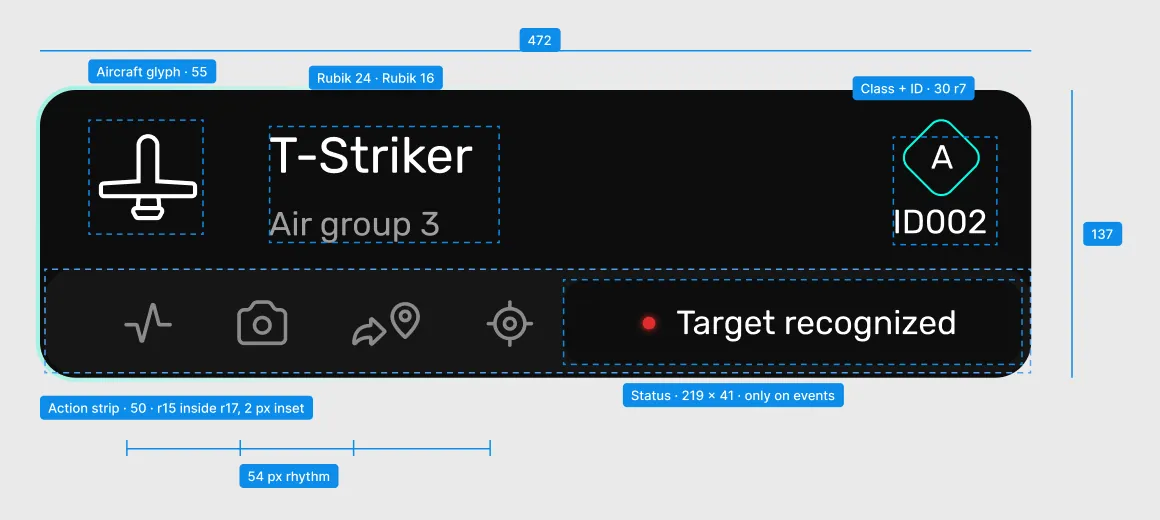Select the T-Striker title text
This screenshot has height=520, width=1160.
coord(371,156)
